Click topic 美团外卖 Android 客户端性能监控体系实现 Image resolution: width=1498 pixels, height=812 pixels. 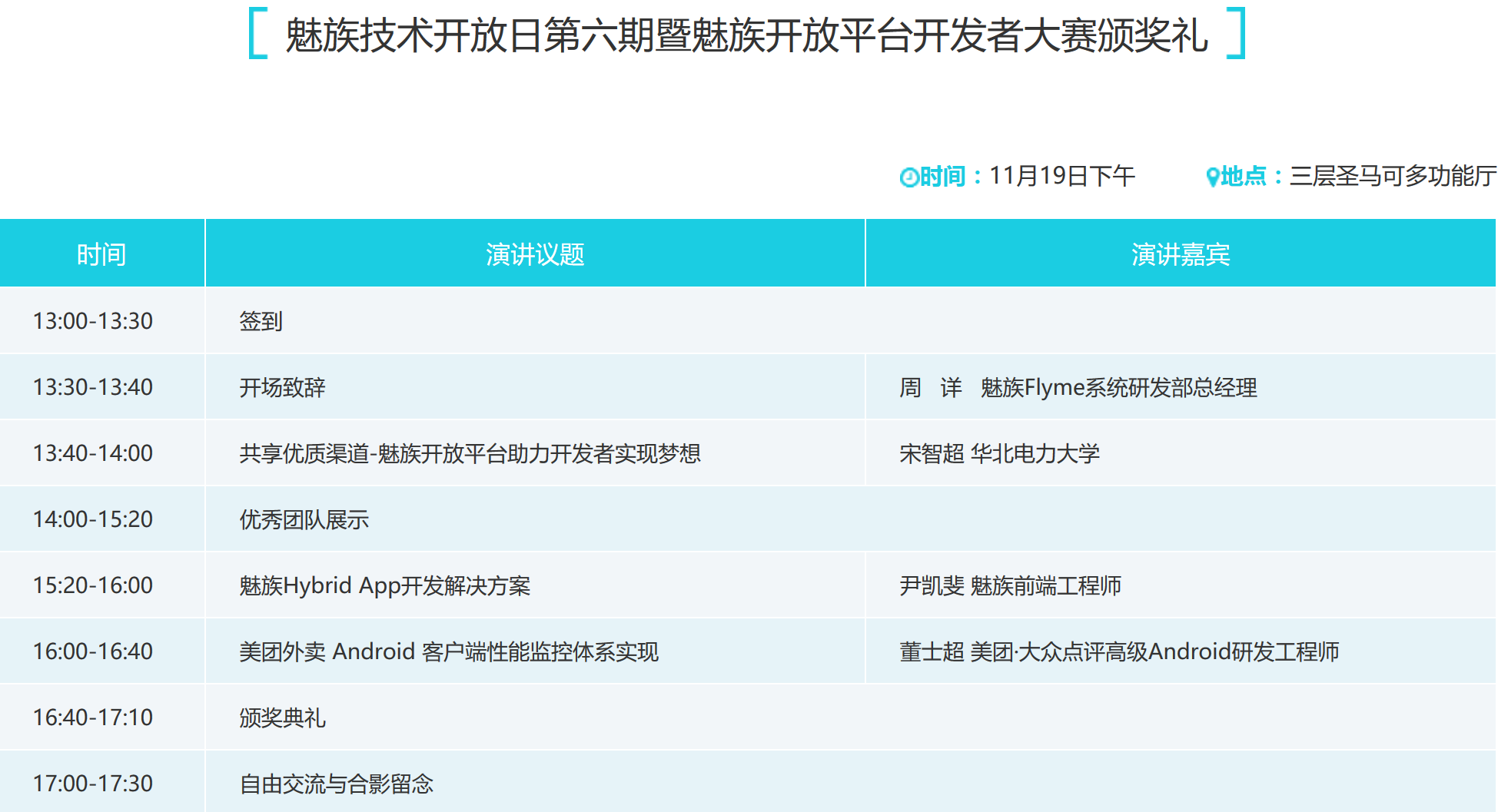449,651
